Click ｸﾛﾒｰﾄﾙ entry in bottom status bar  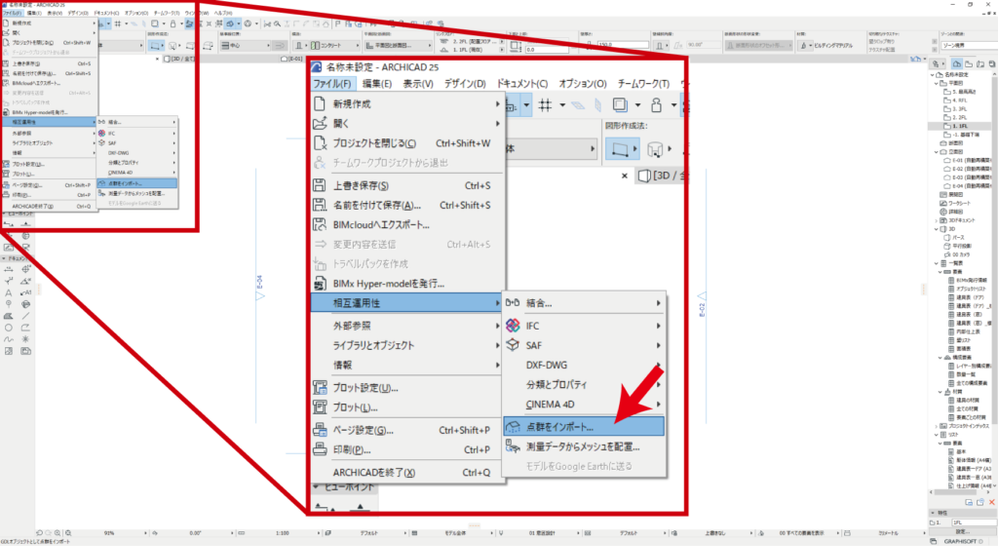coord(888,533)
